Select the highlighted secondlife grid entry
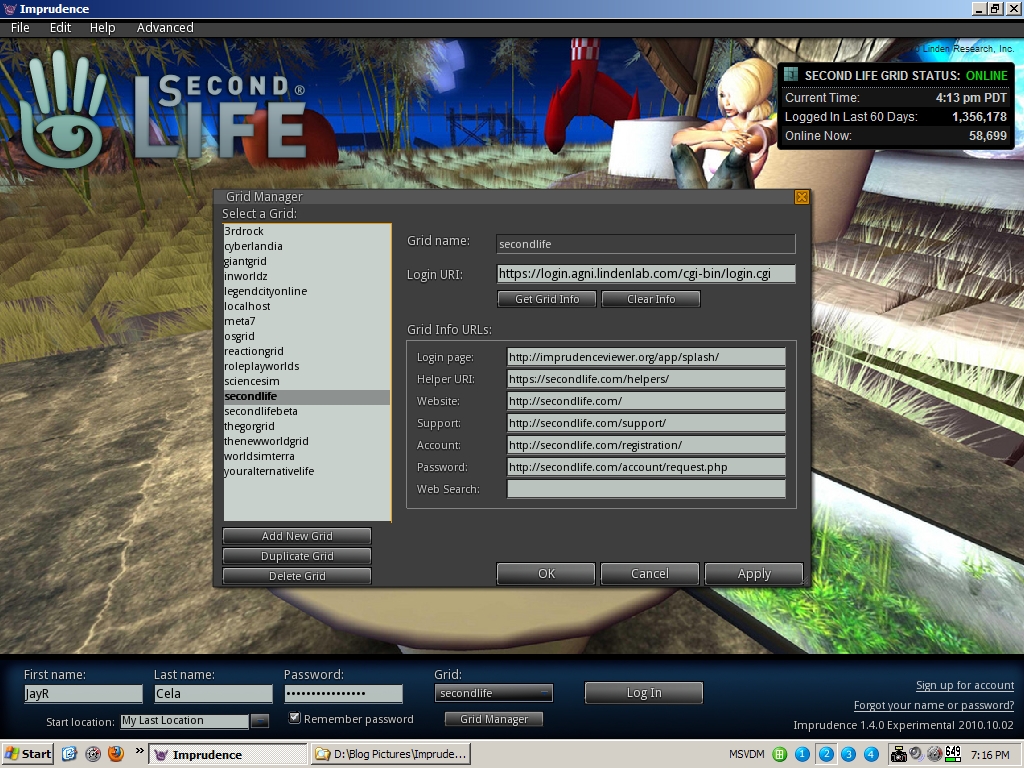This screenshot has height=768, width=1024. click(x=307, y=396)
